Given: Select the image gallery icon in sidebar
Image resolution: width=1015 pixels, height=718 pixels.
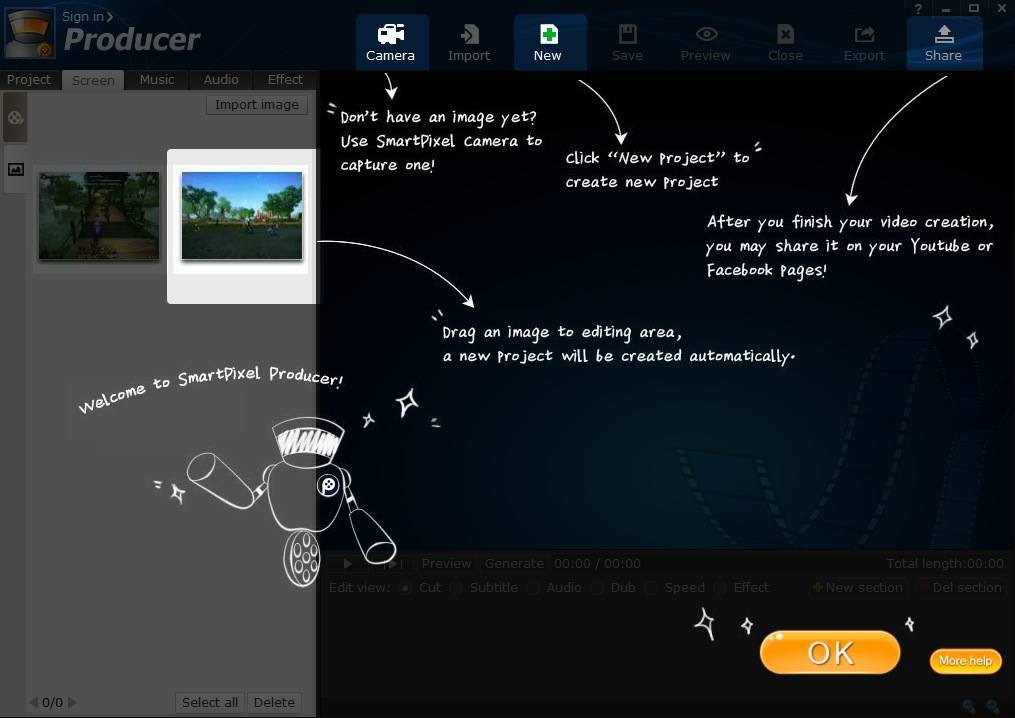Looking at the screenshot, I should 15,169.
